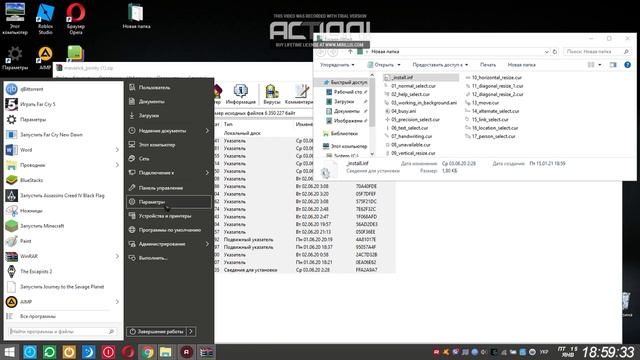Open Документы in the dark Start pane

(169, 101)
